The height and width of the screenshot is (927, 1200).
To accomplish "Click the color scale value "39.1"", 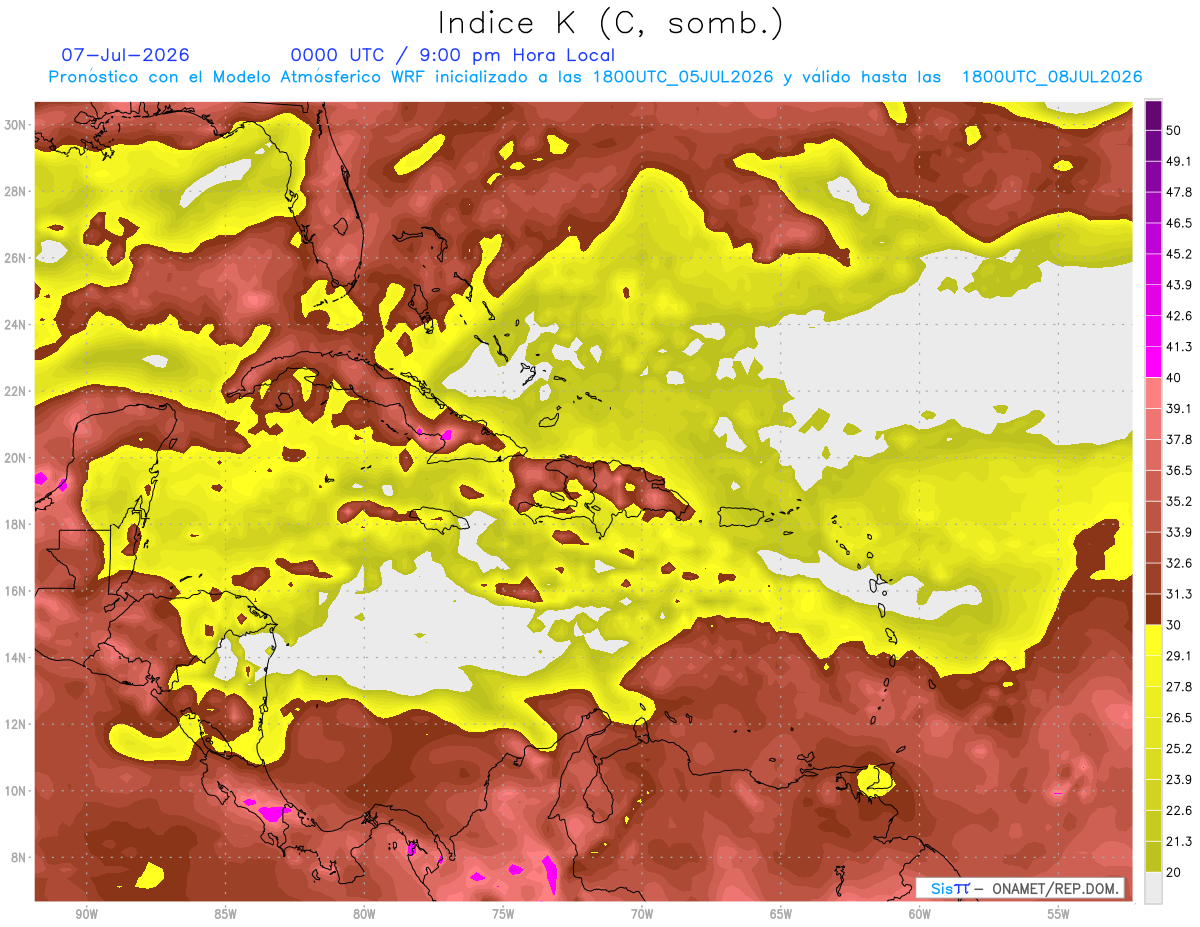I will pos(1179,409).
